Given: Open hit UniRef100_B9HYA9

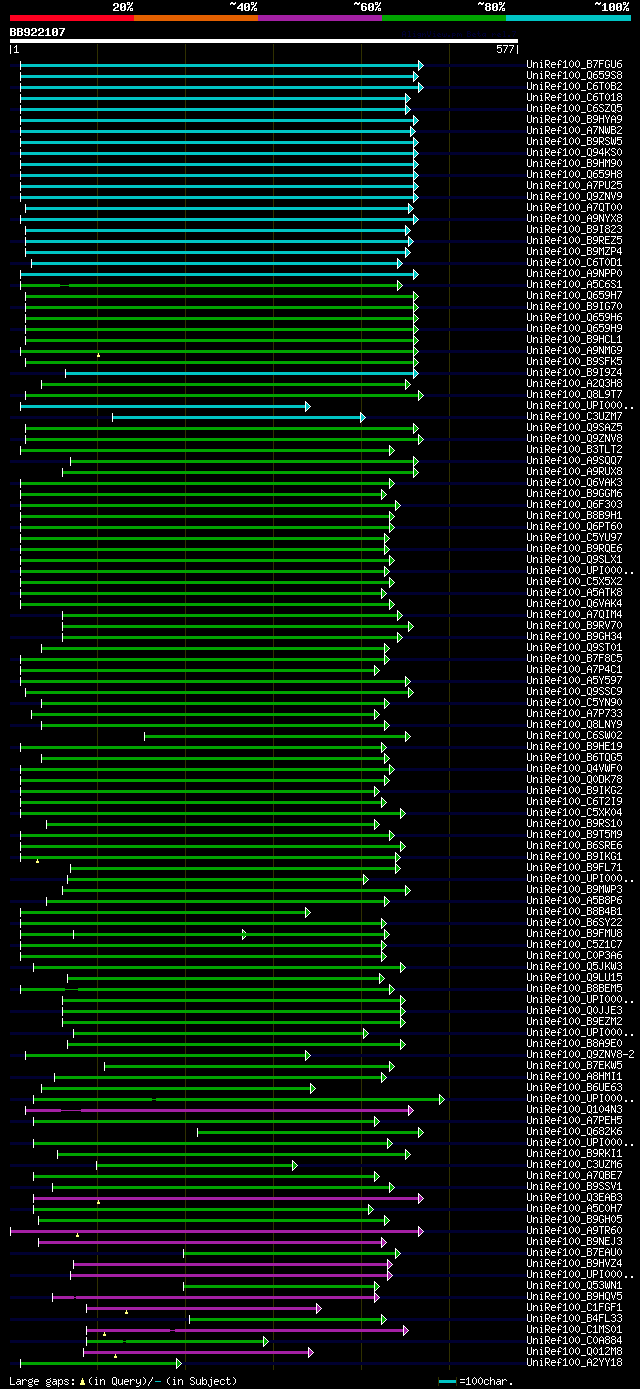Looking at the screenshot, I should [574, 120].
